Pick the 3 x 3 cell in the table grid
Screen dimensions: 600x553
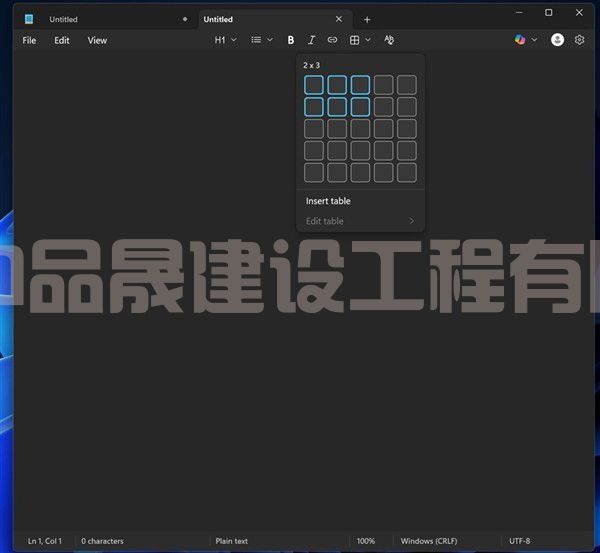[x=360, y=129]
